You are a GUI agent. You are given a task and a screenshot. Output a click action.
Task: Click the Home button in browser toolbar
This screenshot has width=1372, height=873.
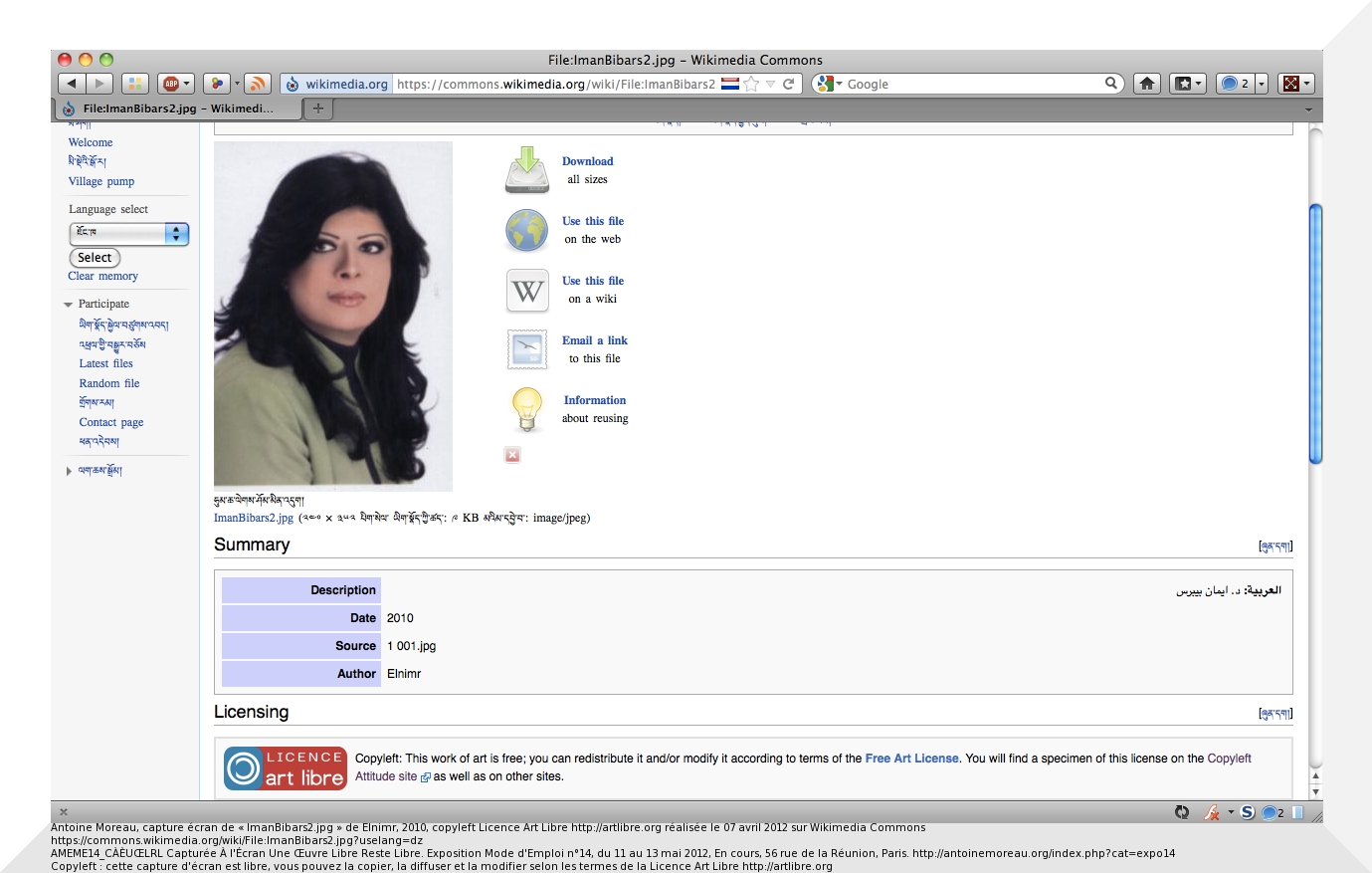(x=1146, y=84)
